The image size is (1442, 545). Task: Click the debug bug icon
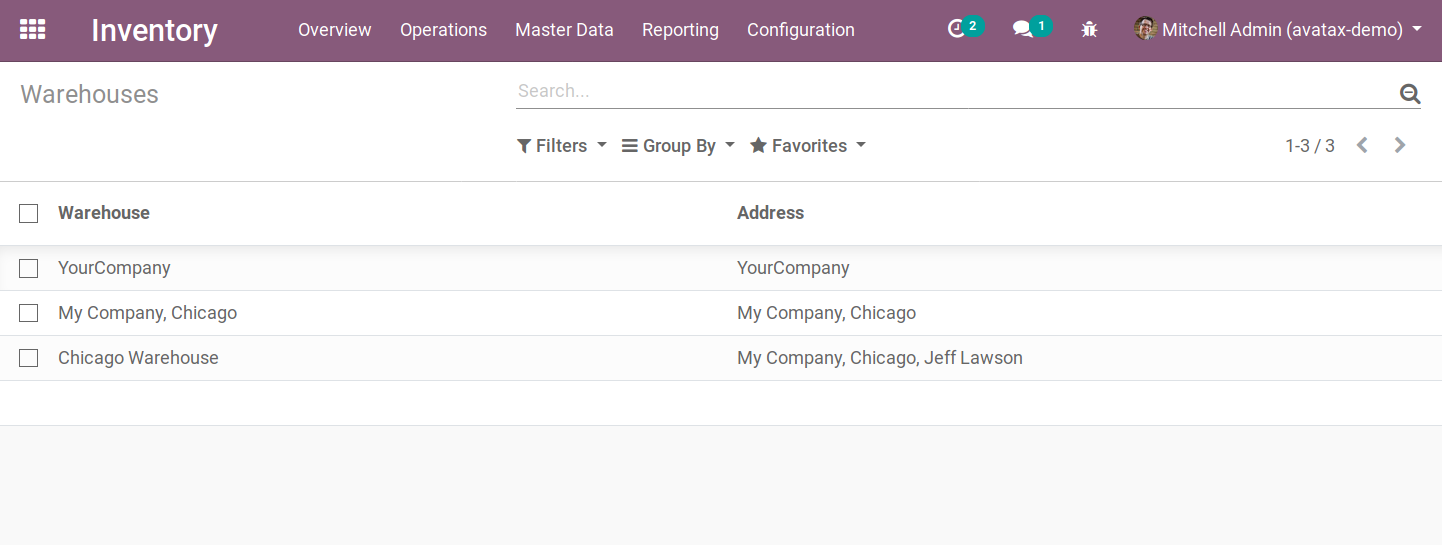click(1089, 30)
